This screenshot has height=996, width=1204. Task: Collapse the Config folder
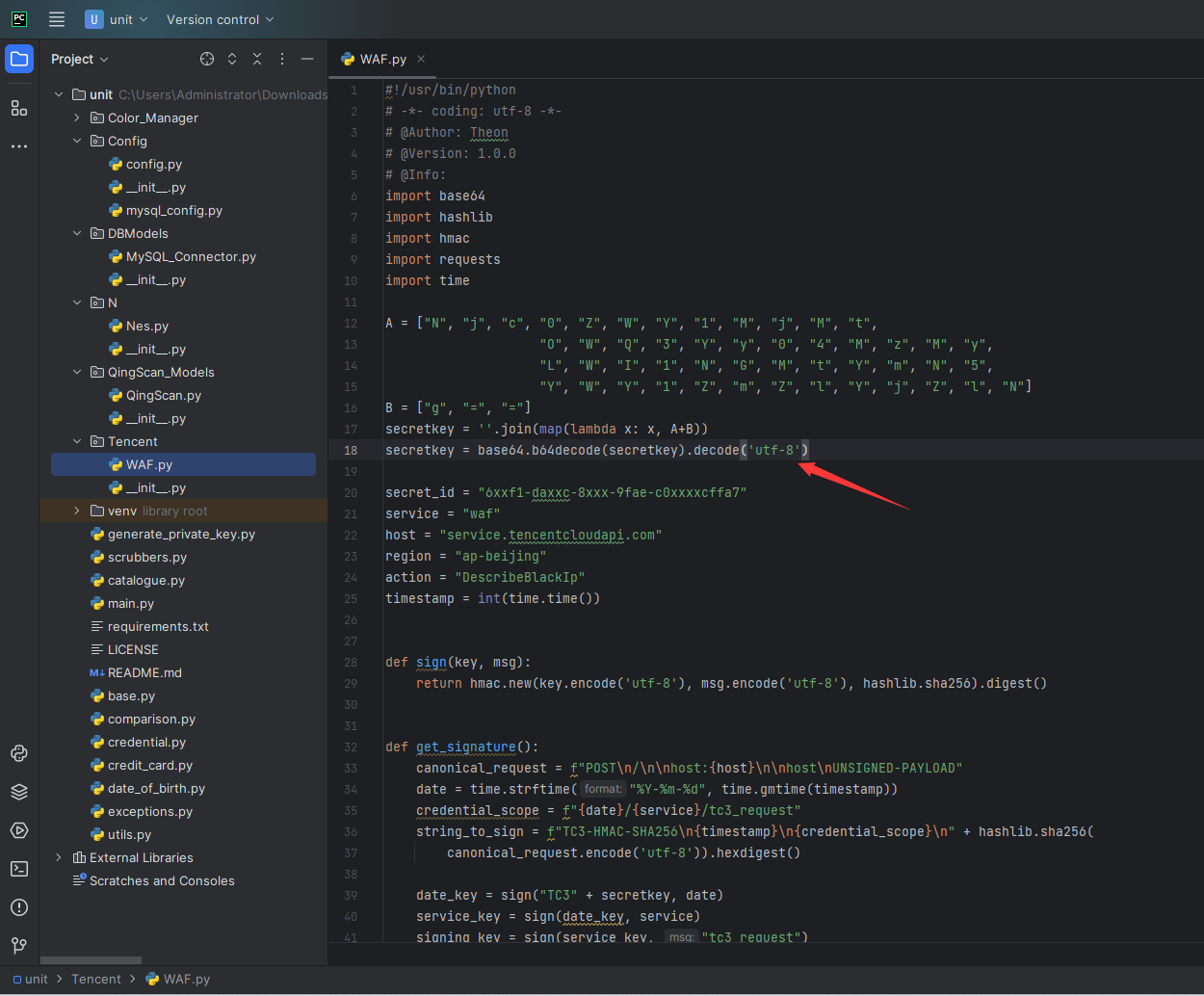tap(77, 141)
